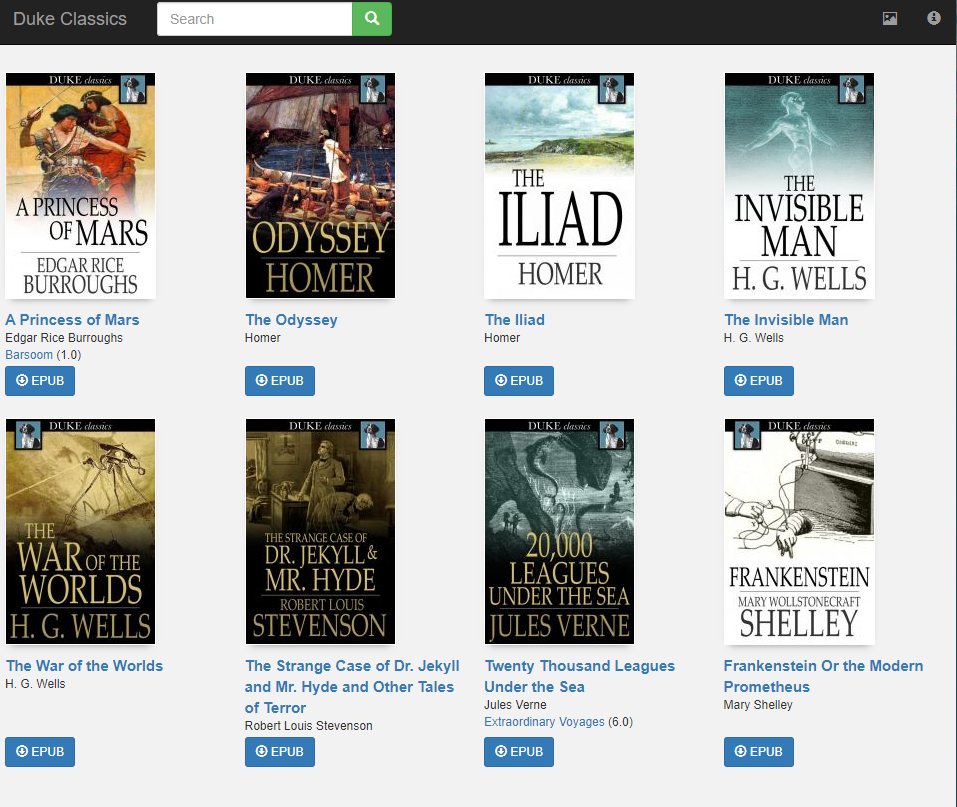Click the image gallery icon in header

[890, 18]
